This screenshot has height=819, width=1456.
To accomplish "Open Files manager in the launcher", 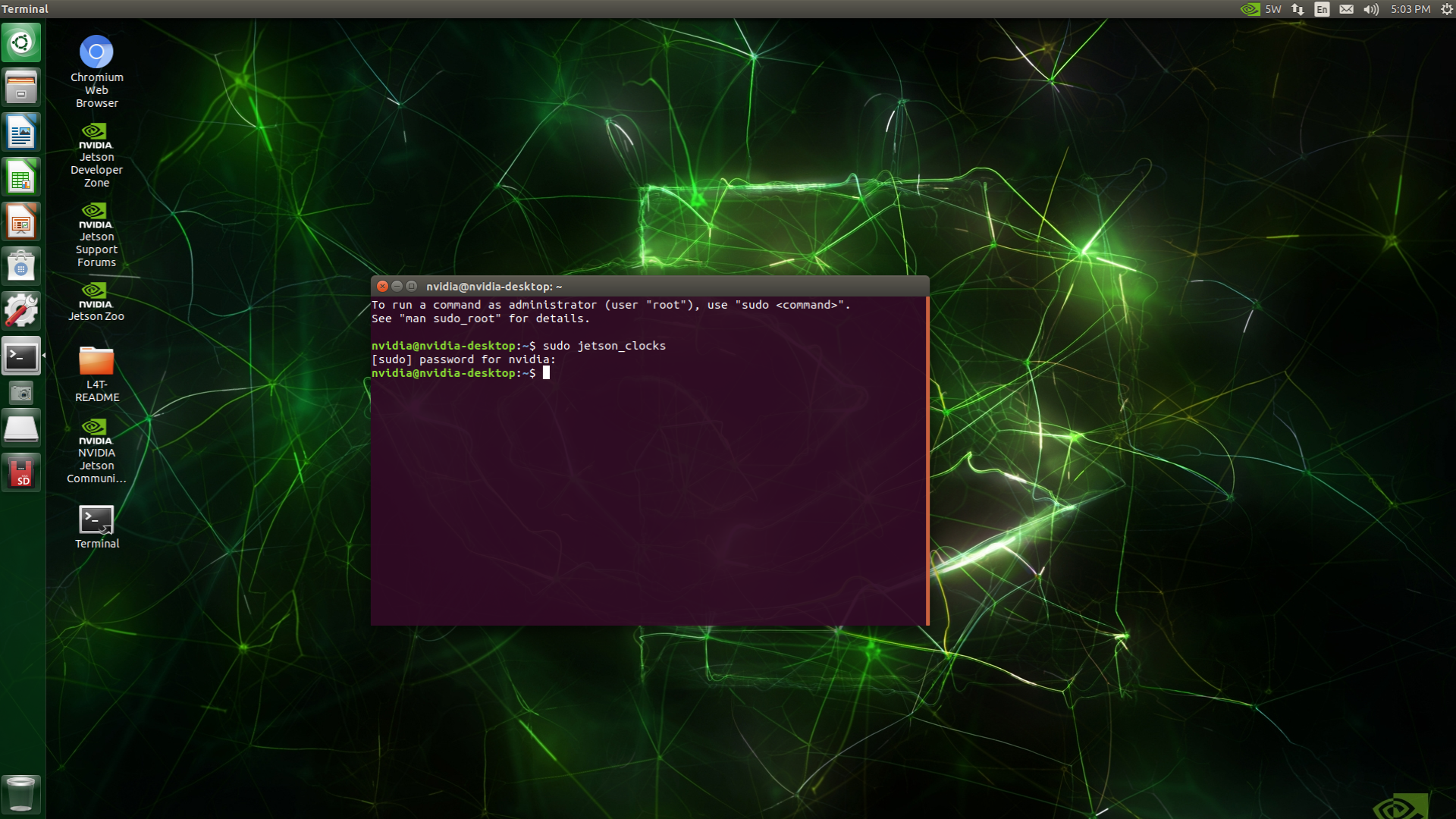I will pyautogui.click(x=21, y=86).
